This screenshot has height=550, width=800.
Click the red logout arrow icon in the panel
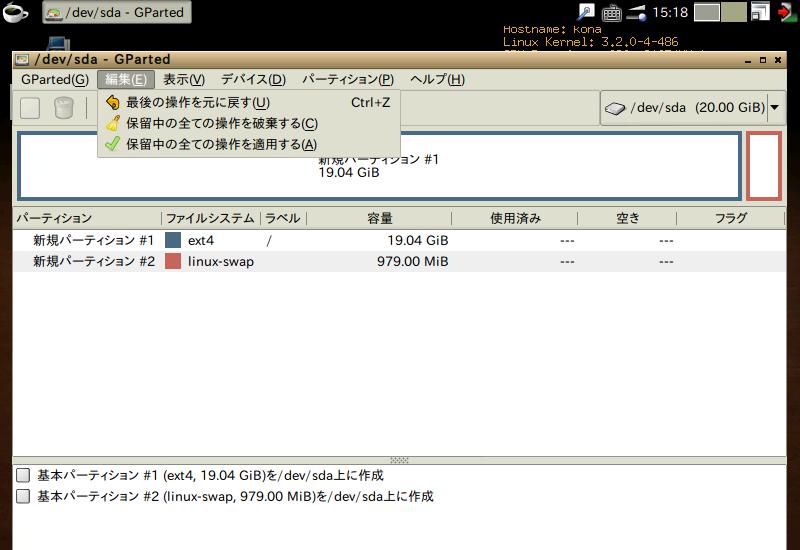pyautogui.click(x=786, y=12)
